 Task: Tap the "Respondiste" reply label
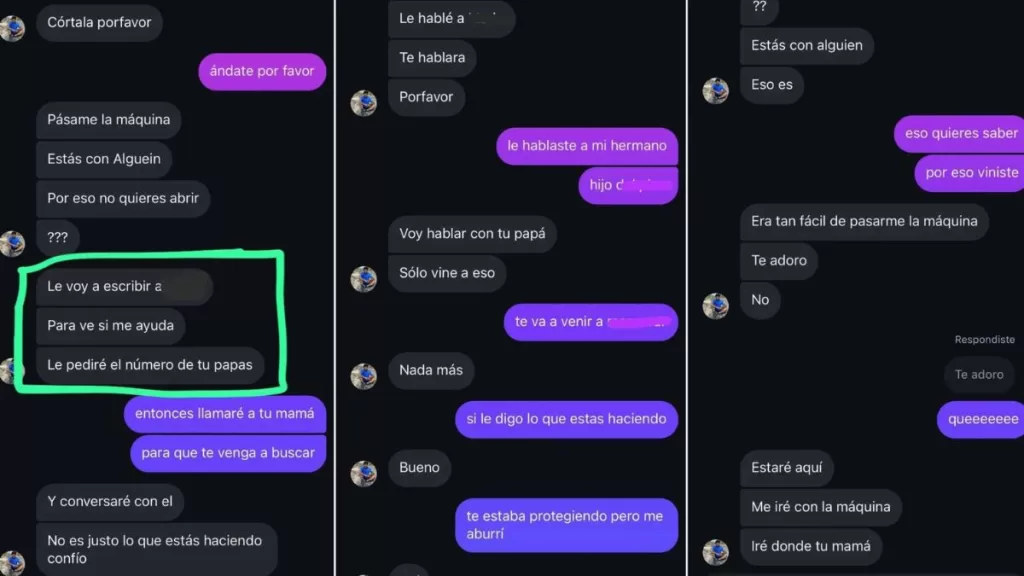click(x=984, y=340)
